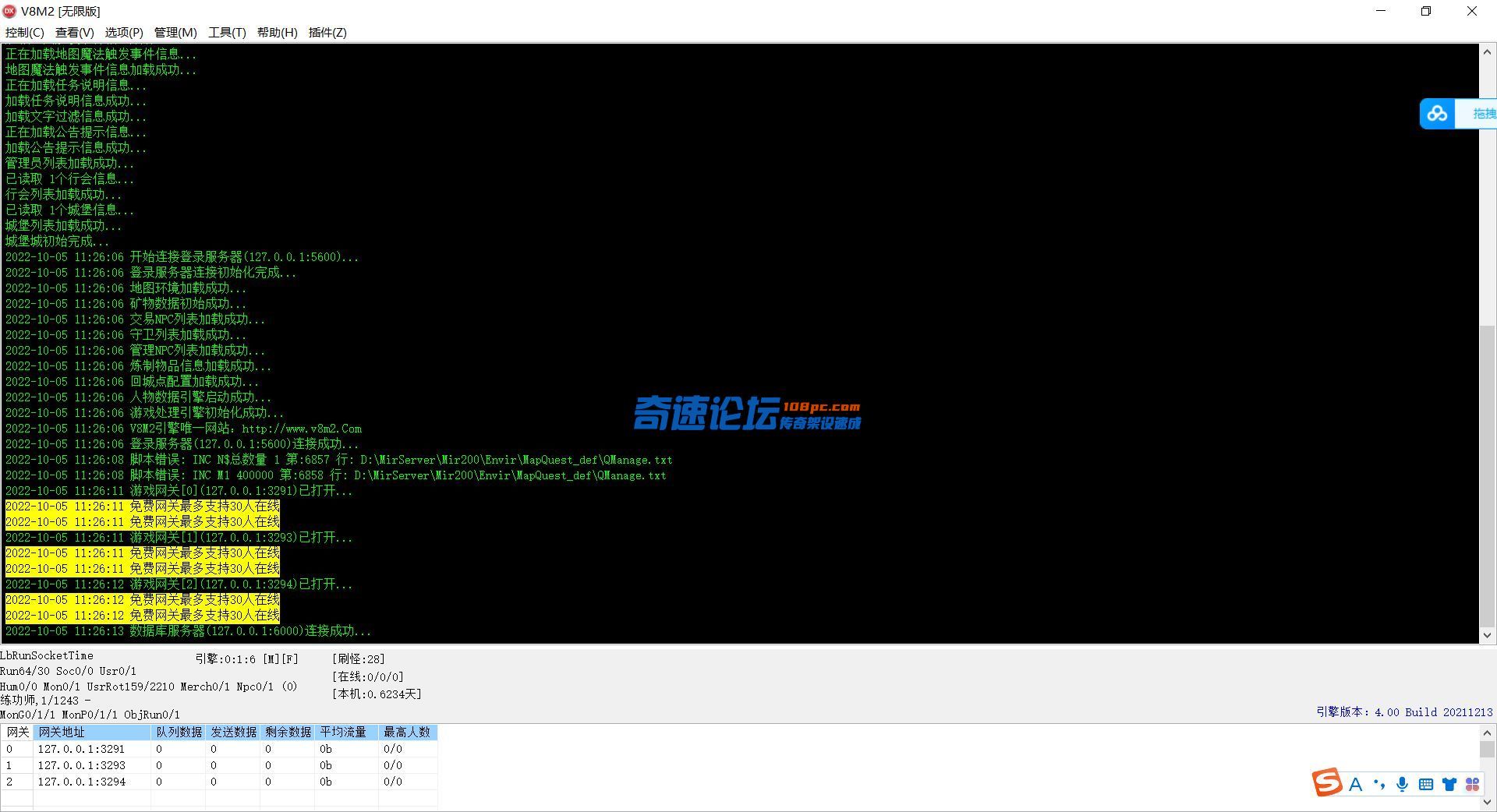Click the gateway table scroll-up arrow
1497x812 pixels.
(1487, 733)
